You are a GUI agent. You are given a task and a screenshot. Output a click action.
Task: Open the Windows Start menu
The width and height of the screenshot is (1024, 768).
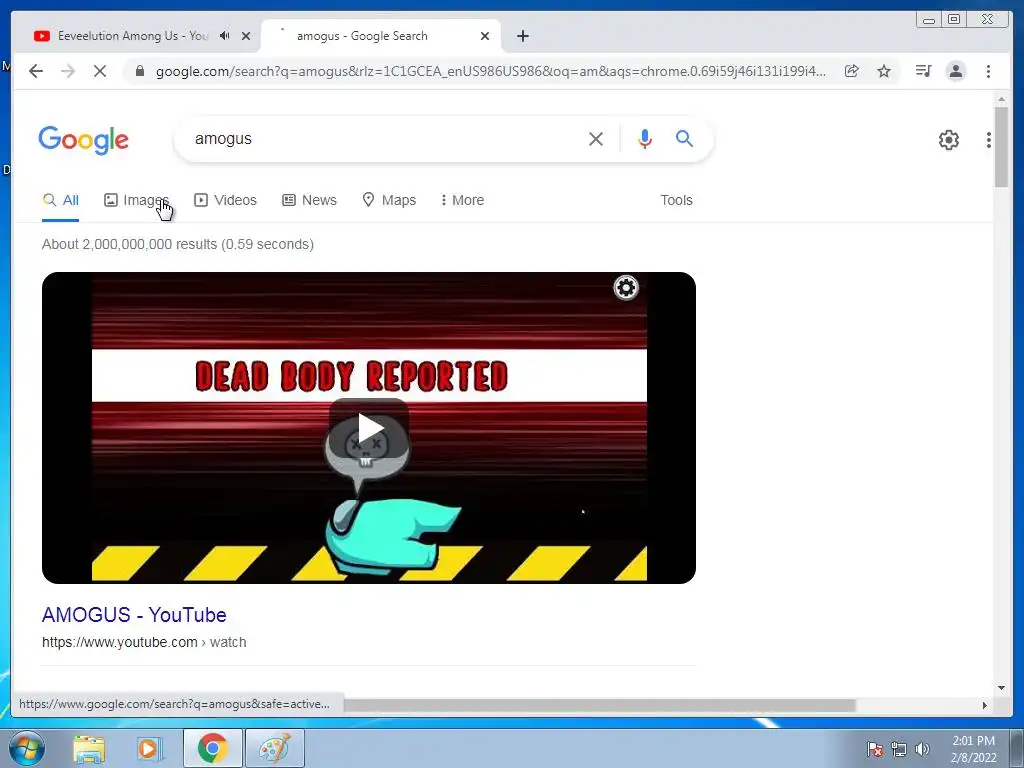click(27, 748)
